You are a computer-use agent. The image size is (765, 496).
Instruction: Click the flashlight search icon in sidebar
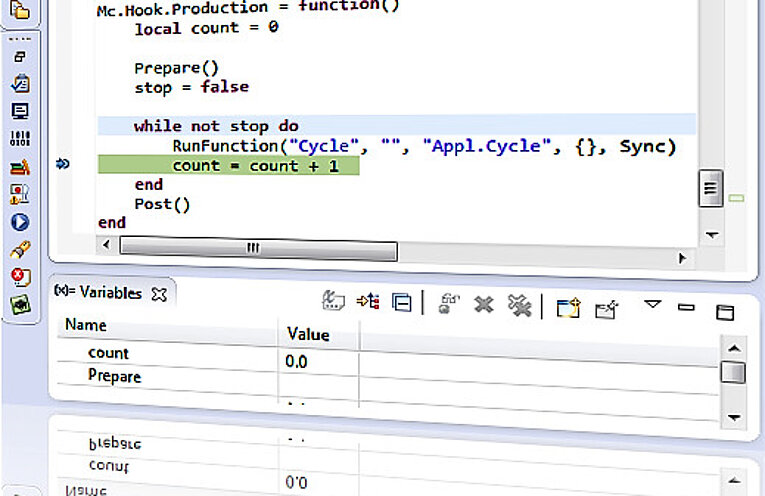tap(19, 249)
